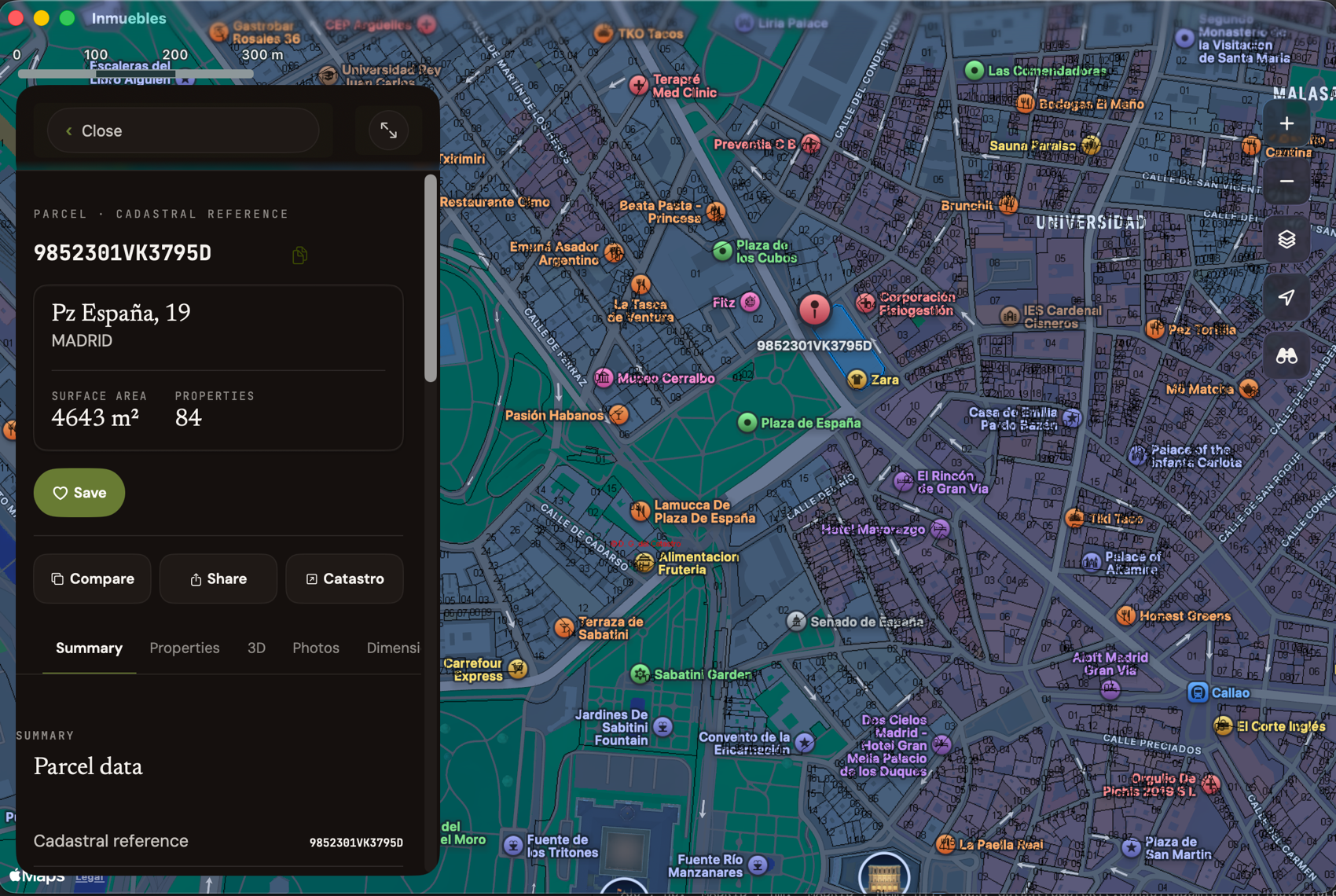Open the Honest Greens restaurant marker
The width and height of the screenshot is (1336, 896).
point(1125,615)
